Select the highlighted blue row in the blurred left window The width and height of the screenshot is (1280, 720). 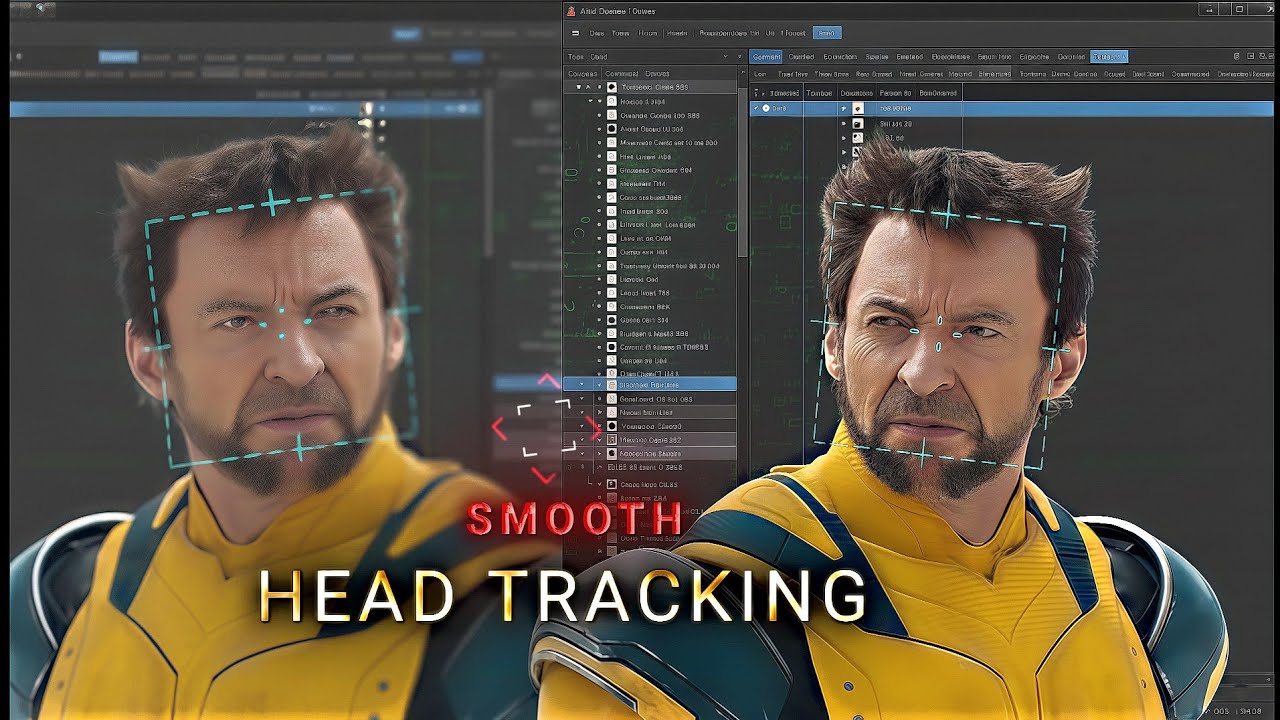247,108
